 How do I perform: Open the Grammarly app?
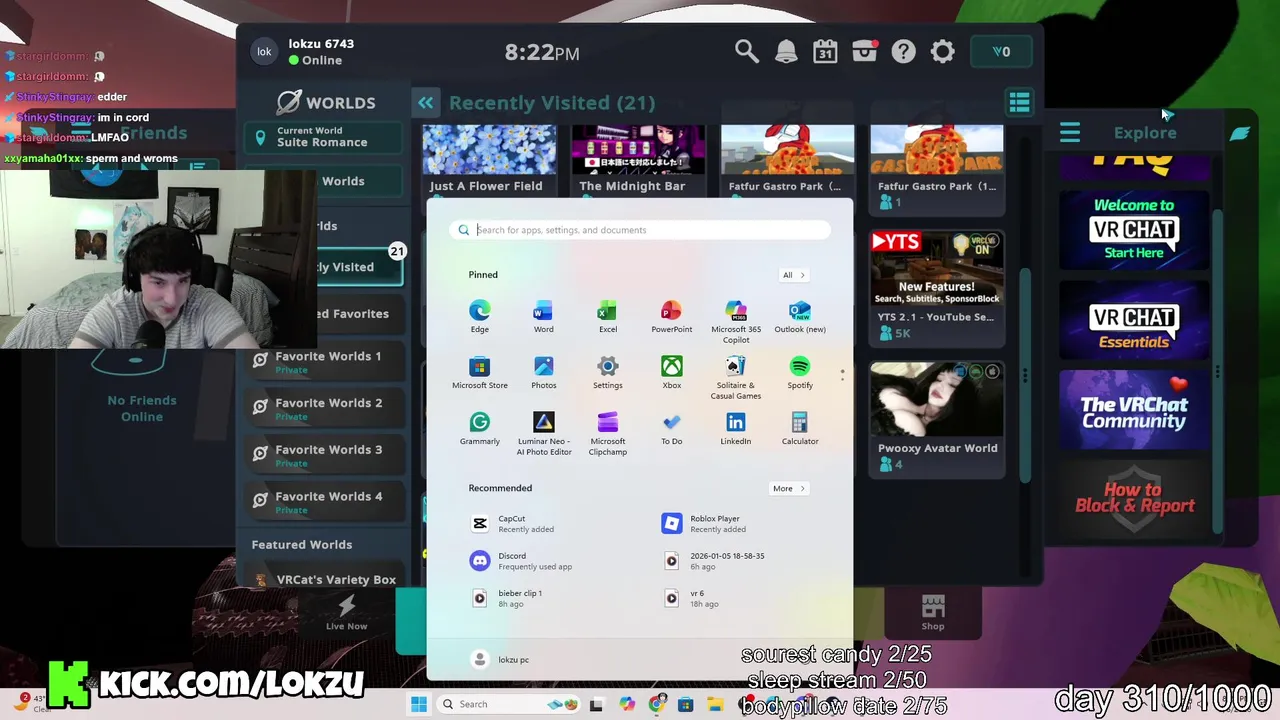(480, 428)
